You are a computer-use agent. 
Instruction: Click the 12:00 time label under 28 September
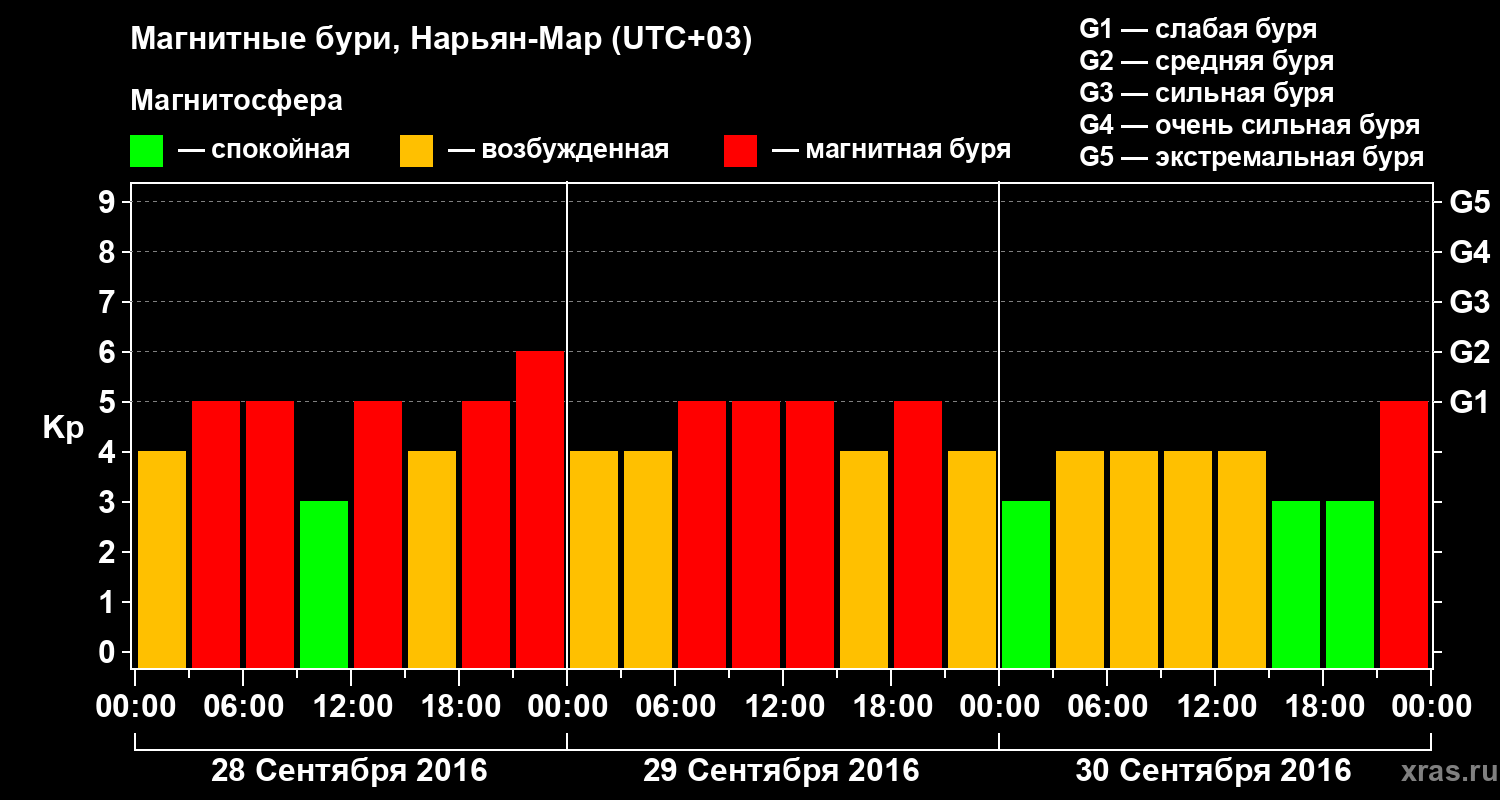point(351,707)
